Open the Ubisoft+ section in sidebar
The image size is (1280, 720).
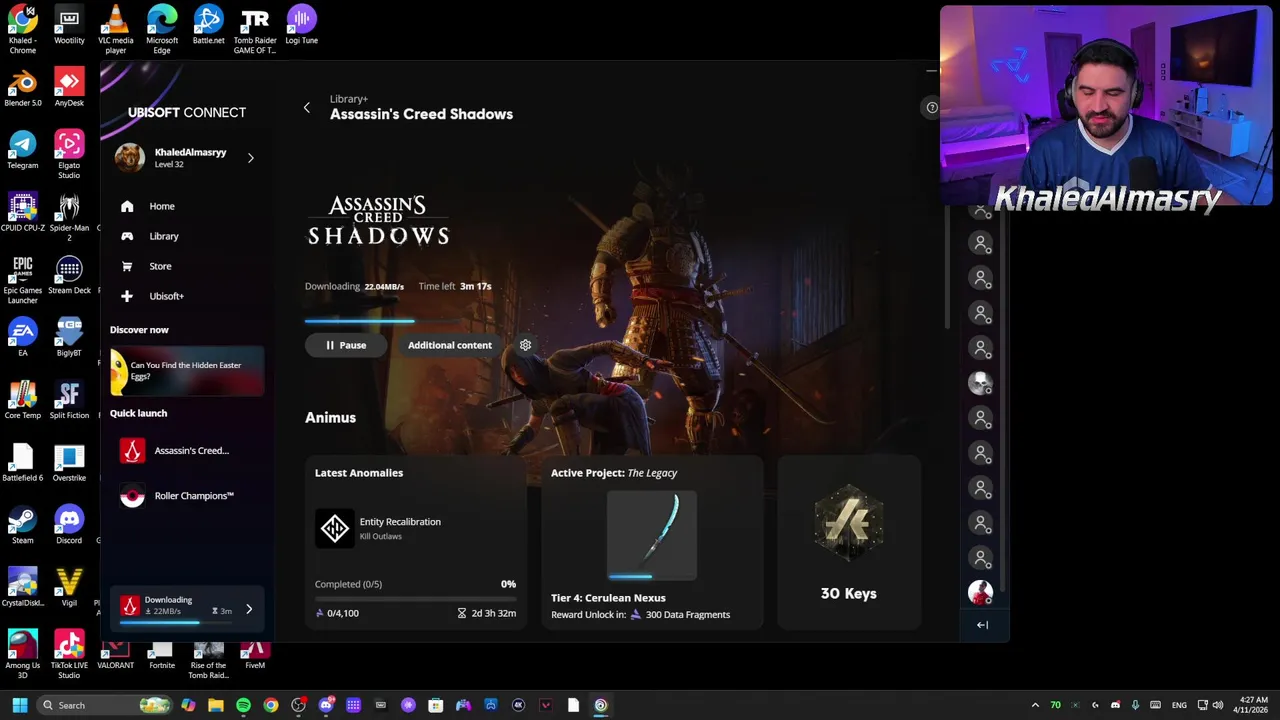pos(166,296)
